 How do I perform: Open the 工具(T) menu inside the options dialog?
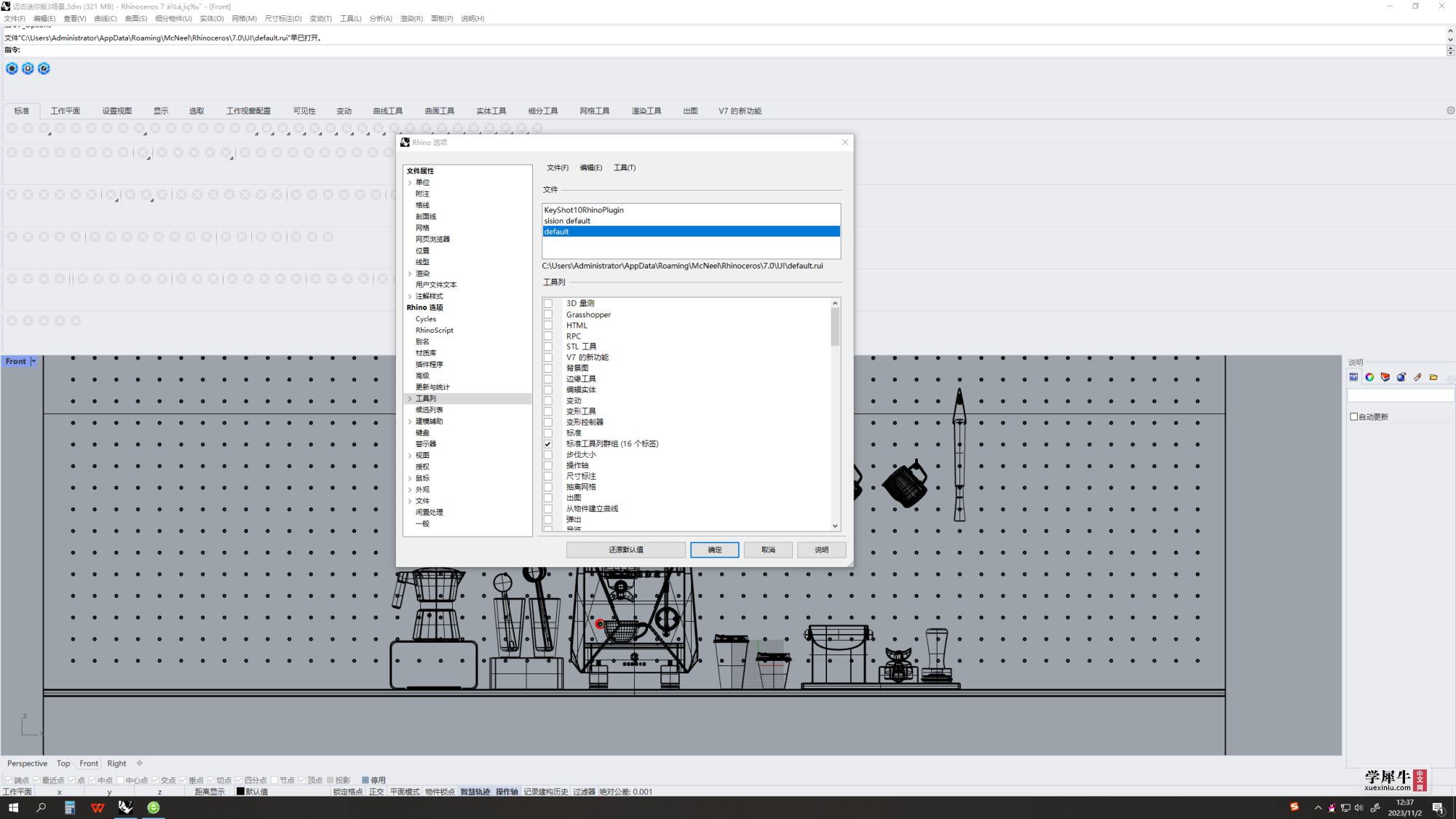[624, 167]
